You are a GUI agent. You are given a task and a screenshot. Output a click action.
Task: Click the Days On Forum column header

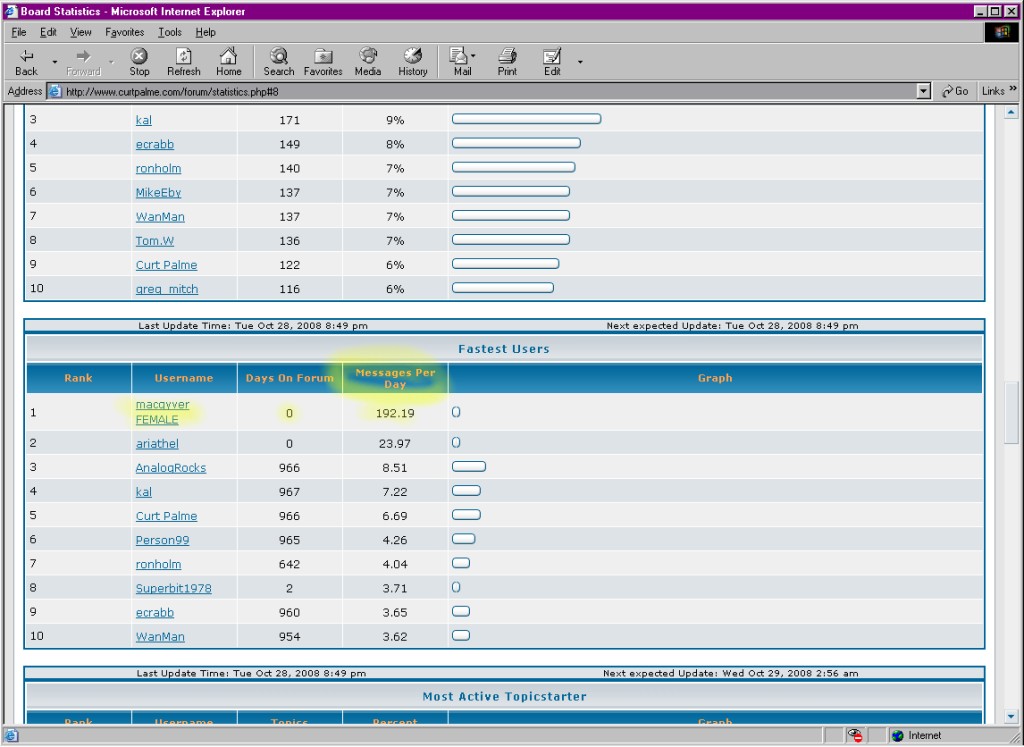[289, 379]
